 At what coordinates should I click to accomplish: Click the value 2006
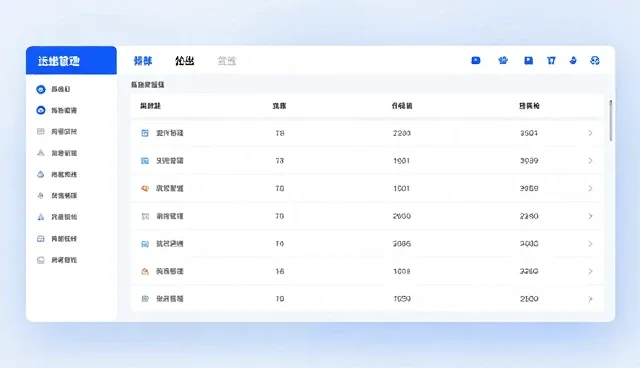(x=402, y=244)
